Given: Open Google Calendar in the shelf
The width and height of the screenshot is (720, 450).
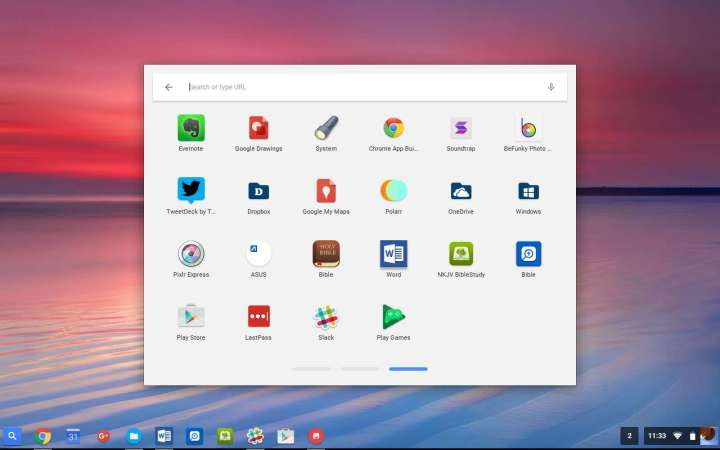Looking at the screenshot, I should coord(73,436).
